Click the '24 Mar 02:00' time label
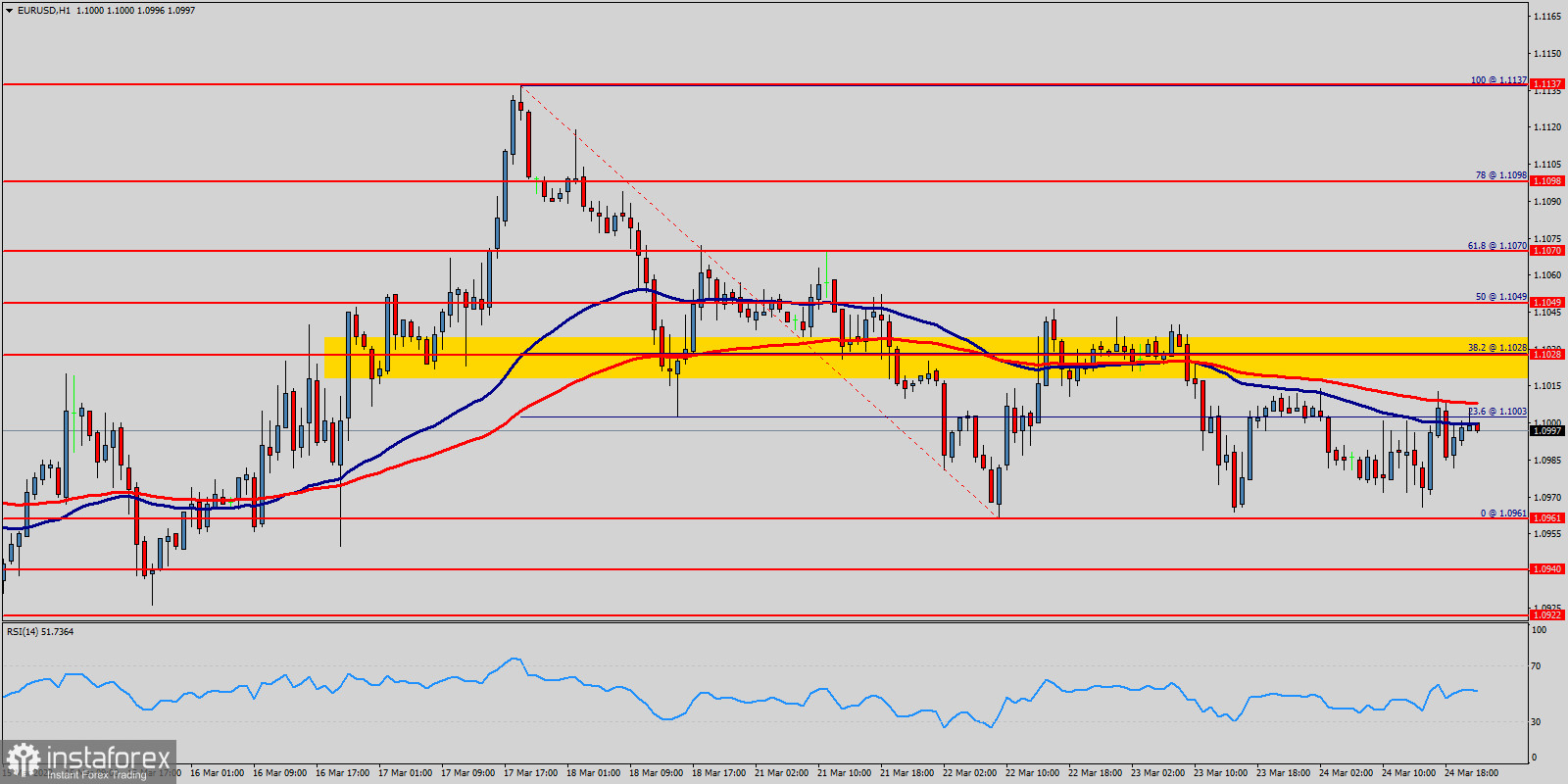The width and height of the screenshot is (1568, 784). (1346, 773)
